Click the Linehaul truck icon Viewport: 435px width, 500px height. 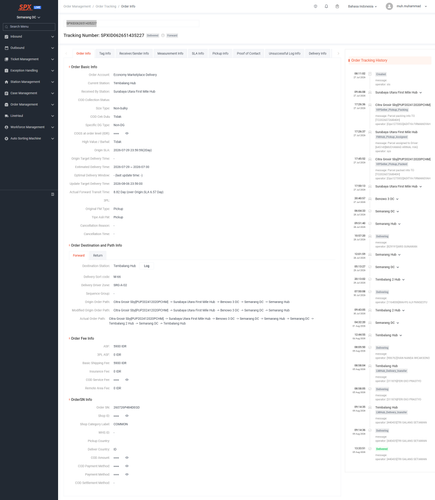pos(6,116)
